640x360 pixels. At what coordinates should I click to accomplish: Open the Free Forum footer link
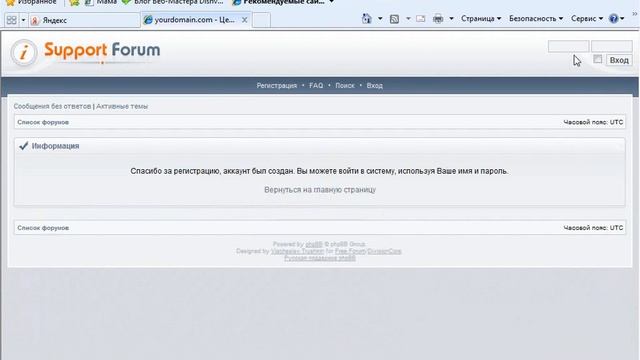[x=350, y=251]
